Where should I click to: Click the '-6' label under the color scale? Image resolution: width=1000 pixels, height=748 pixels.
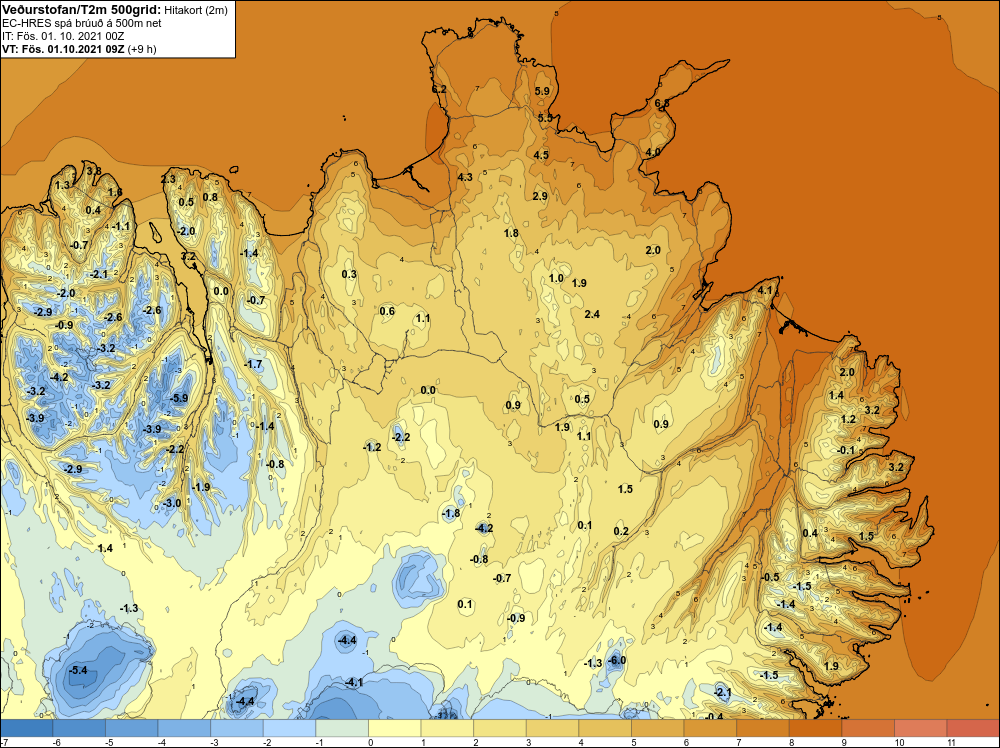tap(56, 742)
